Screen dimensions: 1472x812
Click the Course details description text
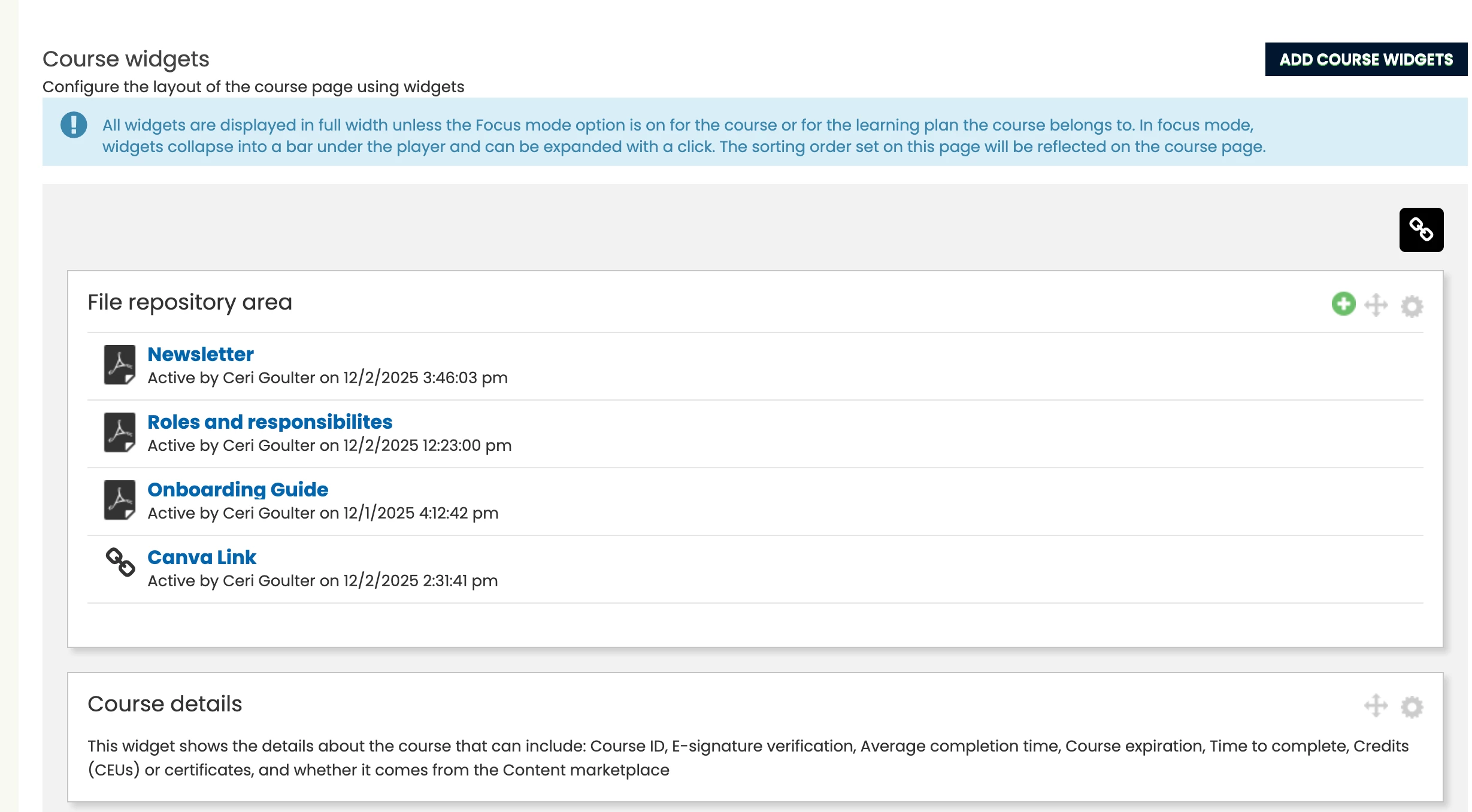pyautogui.click(x=448, y=758)
